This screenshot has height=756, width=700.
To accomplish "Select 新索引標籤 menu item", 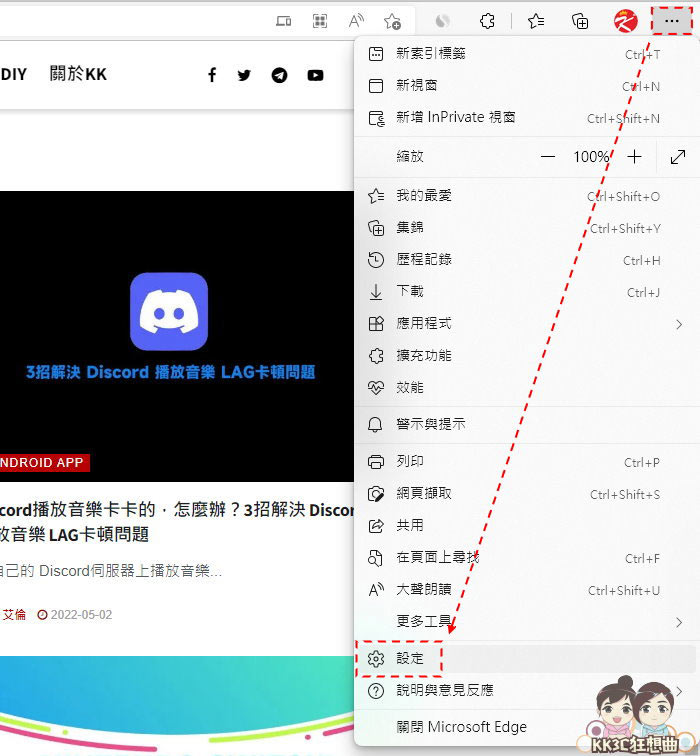I will [x=526, y=54].
